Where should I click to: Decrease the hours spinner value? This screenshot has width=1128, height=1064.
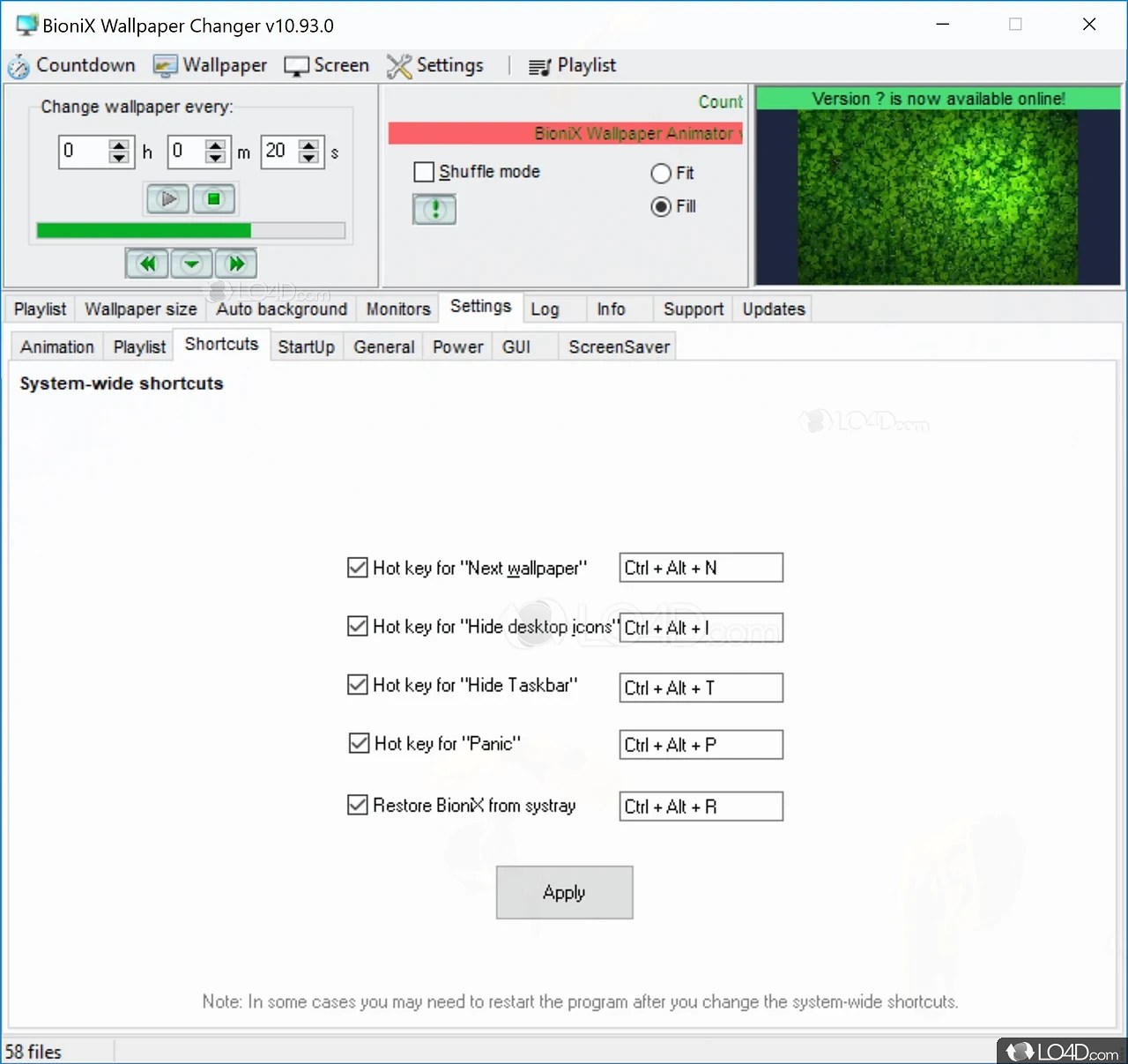119,158
